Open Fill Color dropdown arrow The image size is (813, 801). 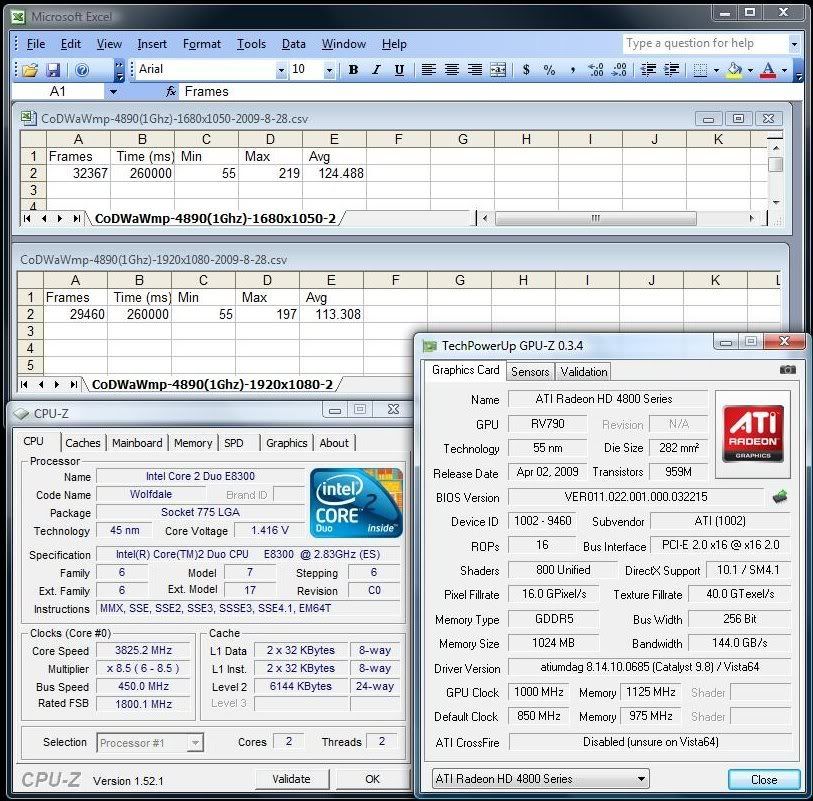pyautogui.click(x=750, y=70)
